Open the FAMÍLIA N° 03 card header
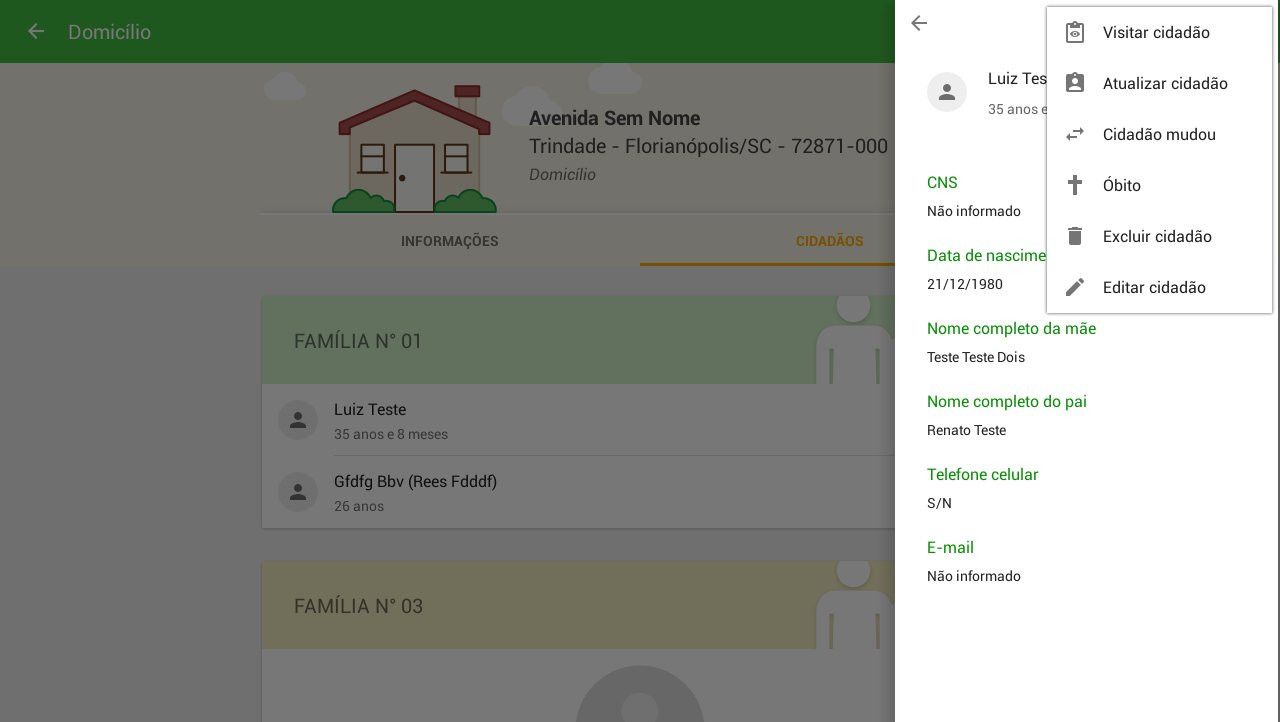The image size is (1280, 722). 578,605
